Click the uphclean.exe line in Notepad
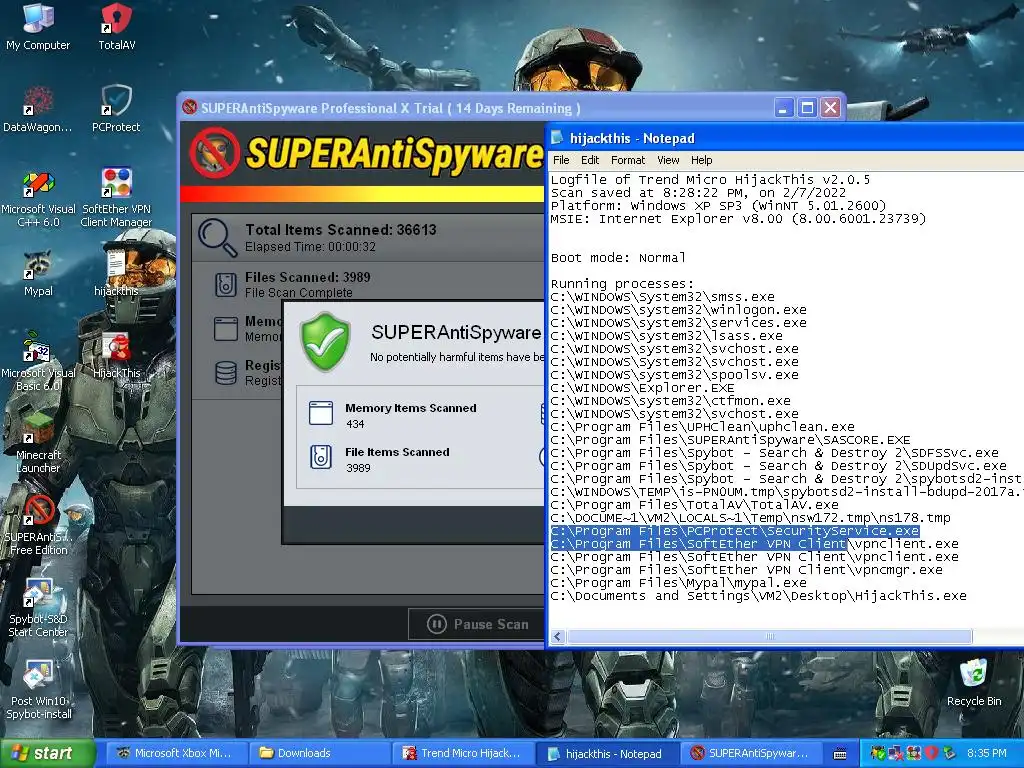 tap(703, 426)
